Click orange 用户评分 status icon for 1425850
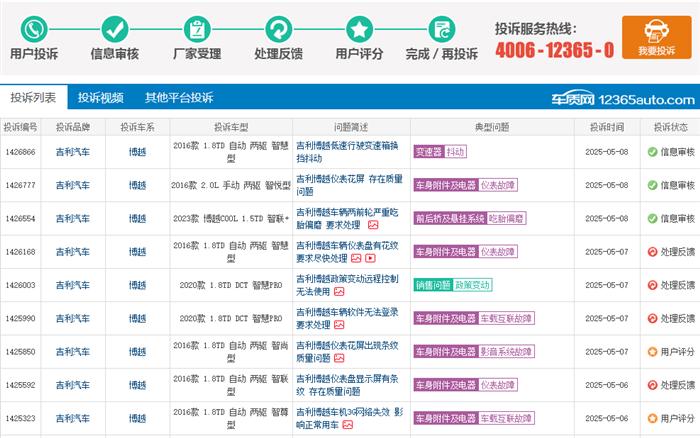 point(652,352)
